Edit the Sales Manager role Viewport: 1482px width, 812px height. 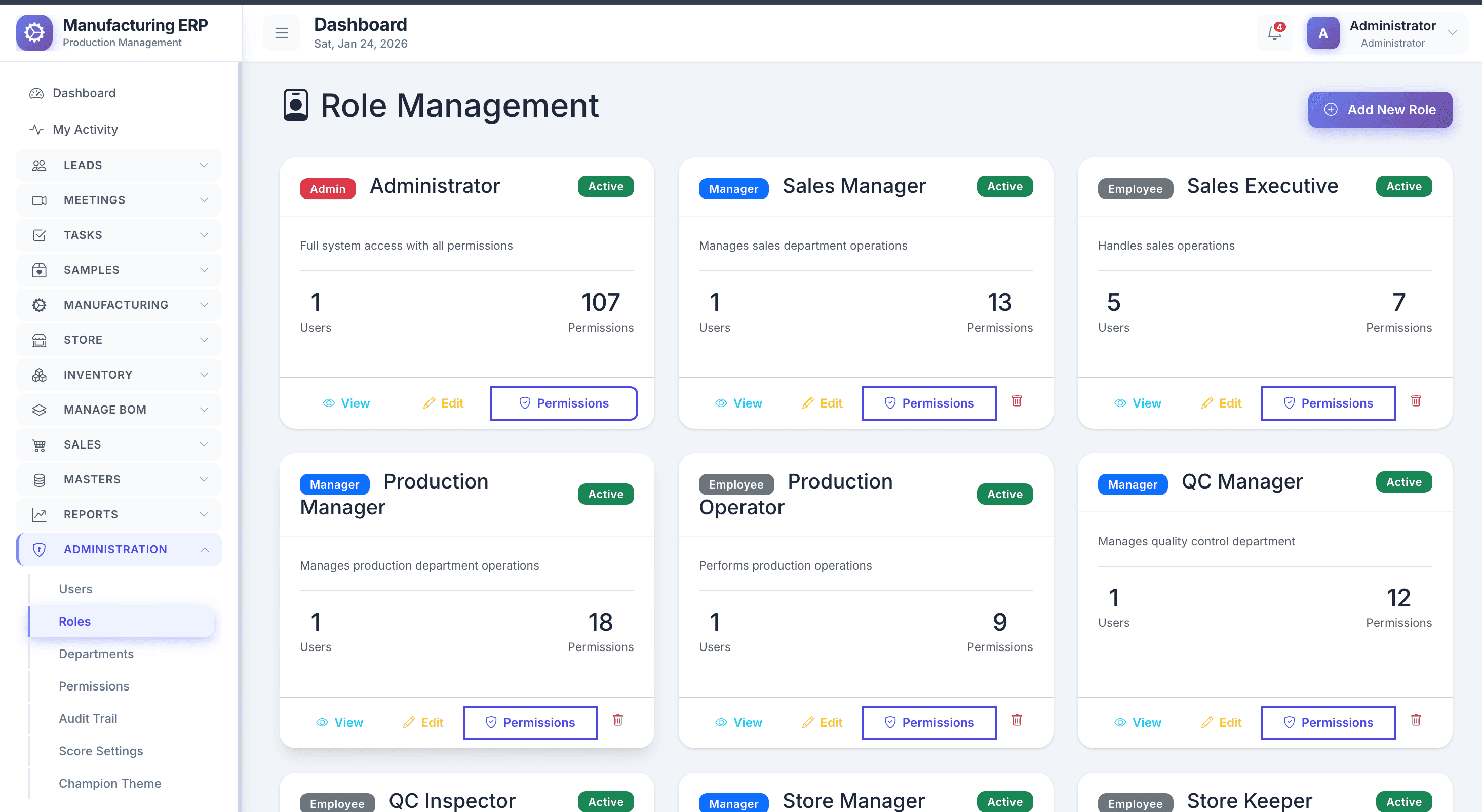[822, 403]
